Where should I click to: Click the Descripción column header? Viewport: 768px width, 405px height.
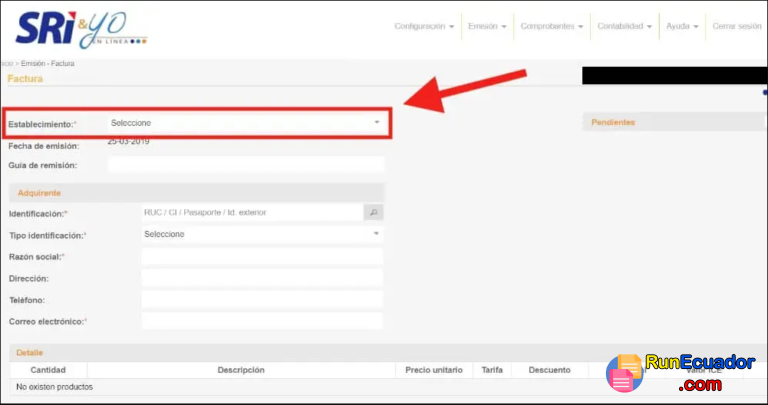point(241,370)
